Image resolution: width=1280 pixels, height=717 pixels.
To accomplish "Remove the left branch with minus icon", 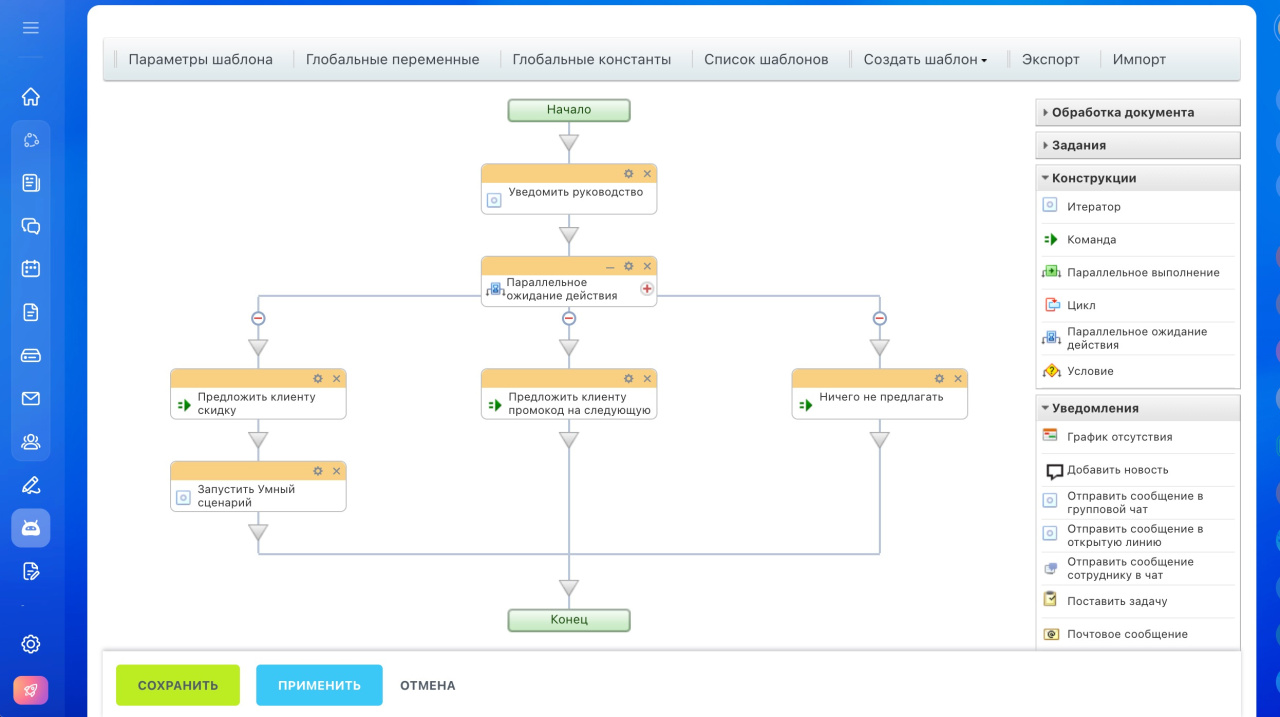I will (258, 318).
